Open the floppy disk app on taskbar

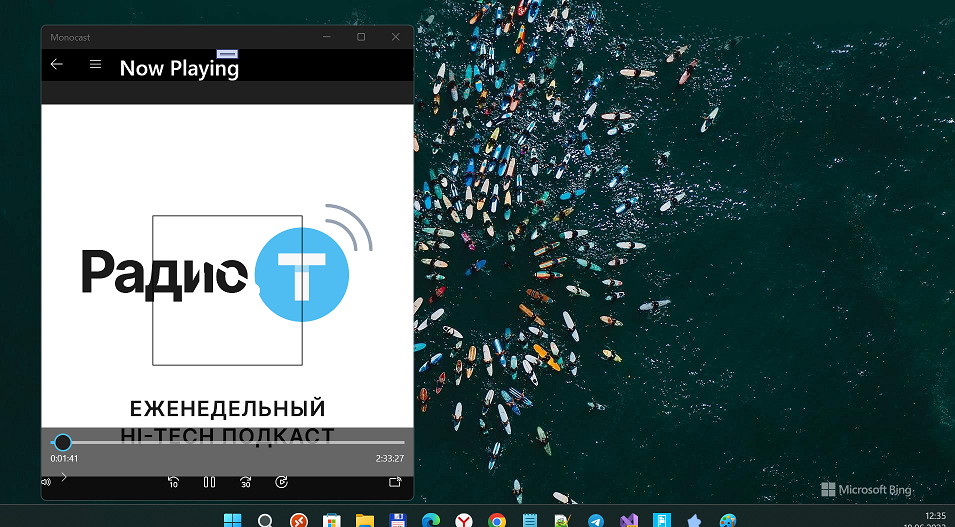pos(398,521)
